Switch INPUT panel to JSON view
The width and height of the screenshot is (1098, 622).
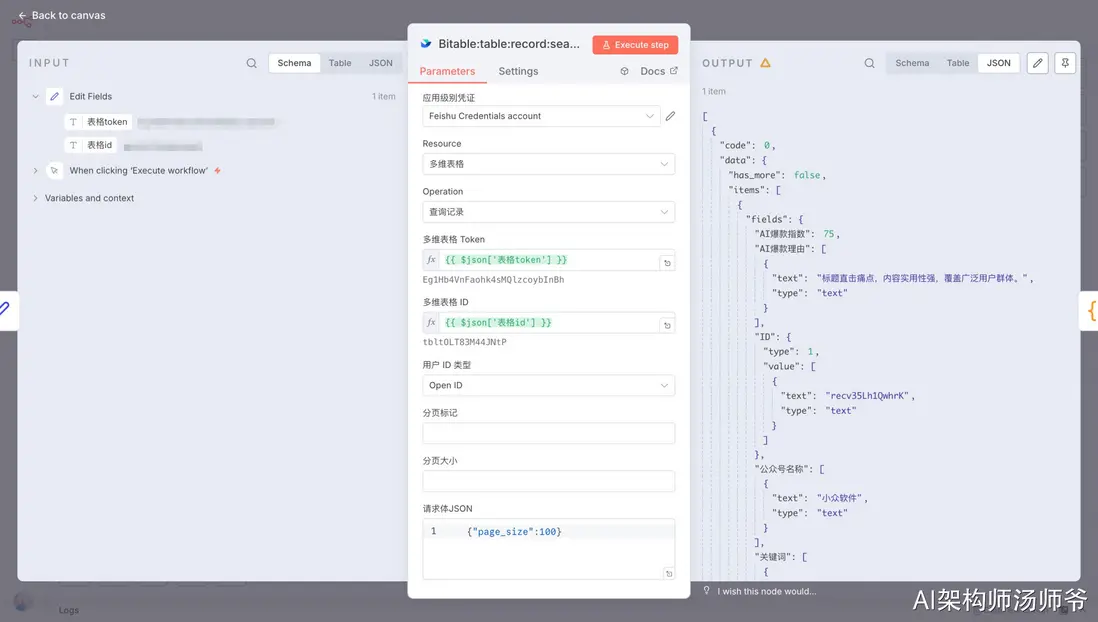(381, 63)
